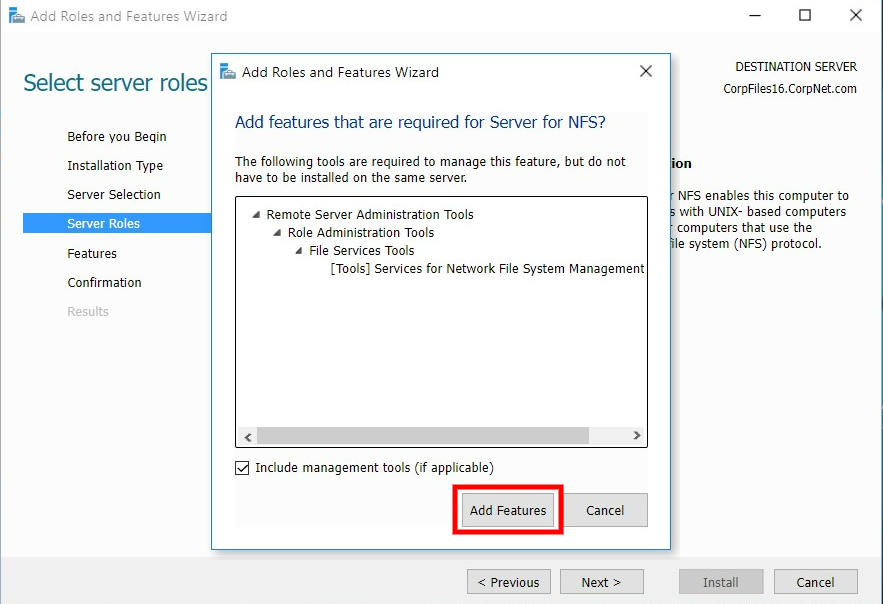
Task: Click the Add Roles and Features Wizard window icon
Action: pos(14,16)
